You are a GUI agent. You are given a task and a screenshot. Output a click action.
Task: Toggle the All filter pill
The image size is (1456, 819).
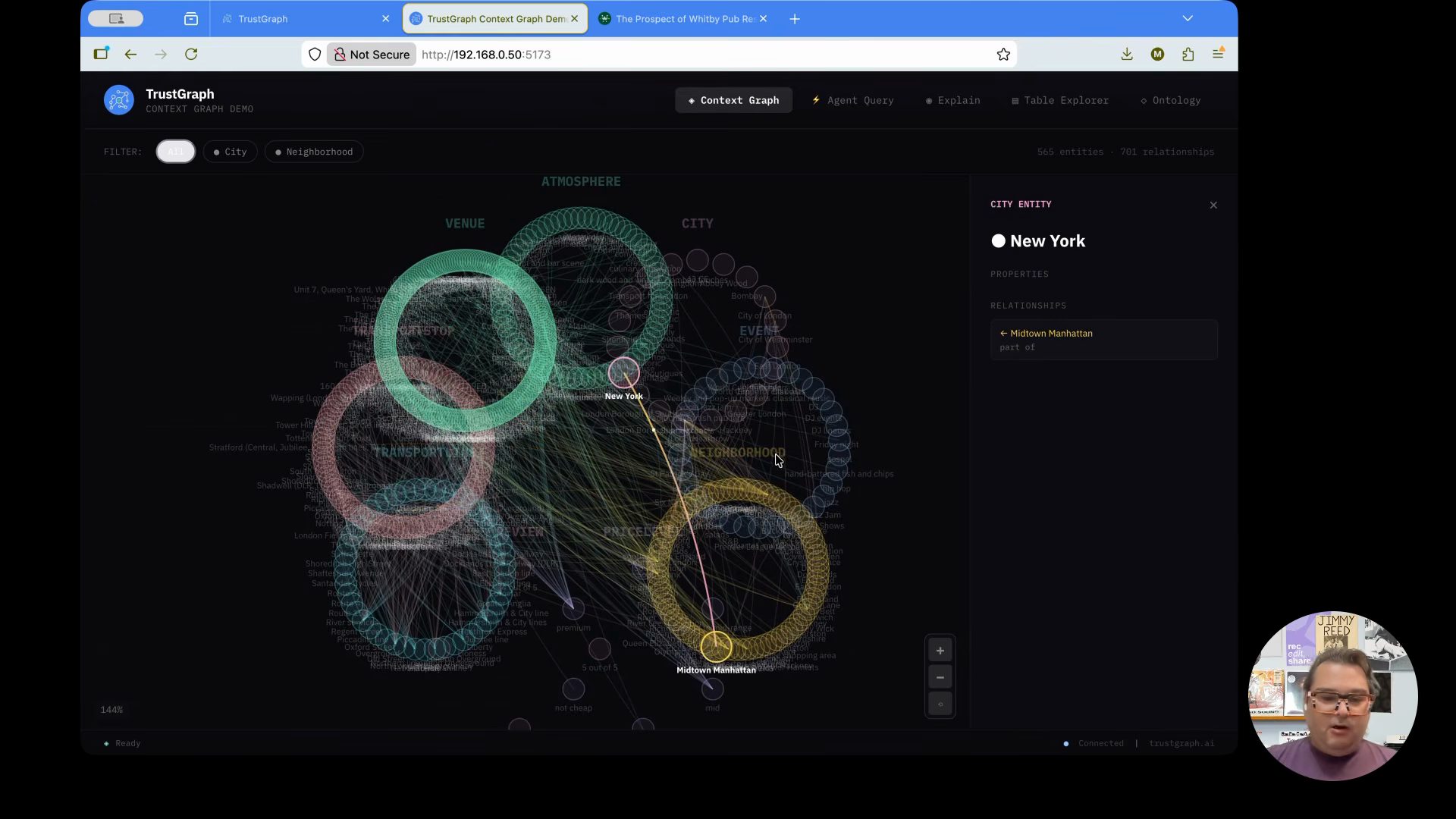click(x=175, y=152)
